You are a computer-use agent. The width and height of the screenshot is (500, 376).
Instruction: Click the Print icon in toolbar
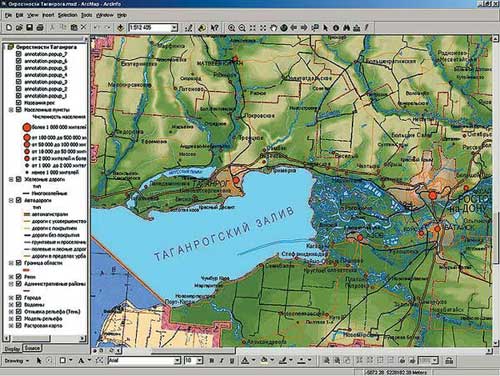click(40, 28)
